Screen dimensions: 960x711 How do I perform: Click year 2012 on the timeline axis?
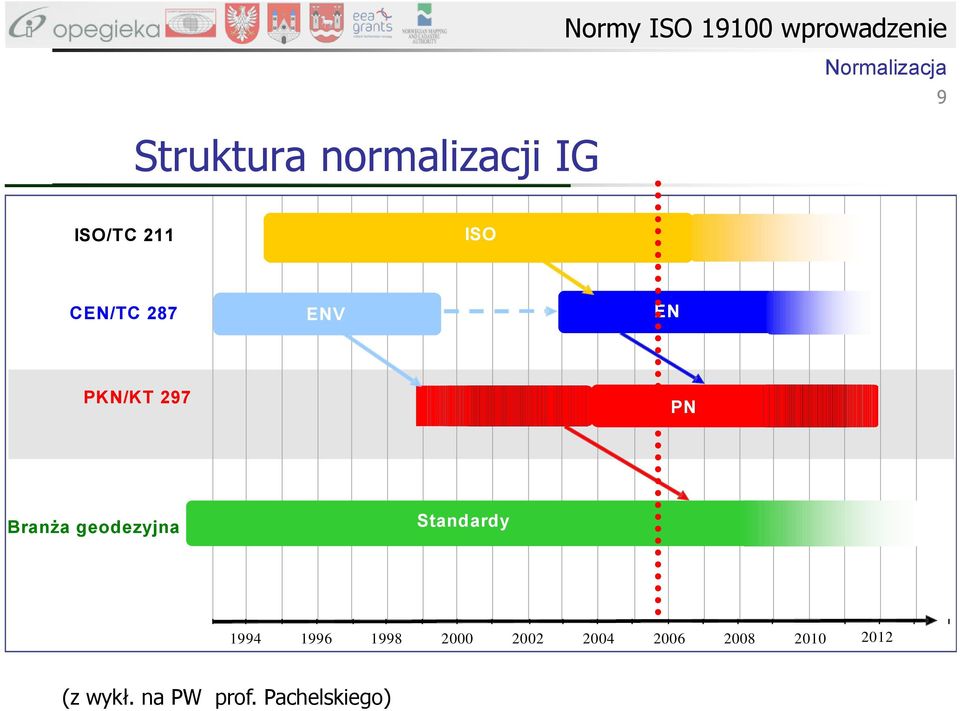coord(877,637)
